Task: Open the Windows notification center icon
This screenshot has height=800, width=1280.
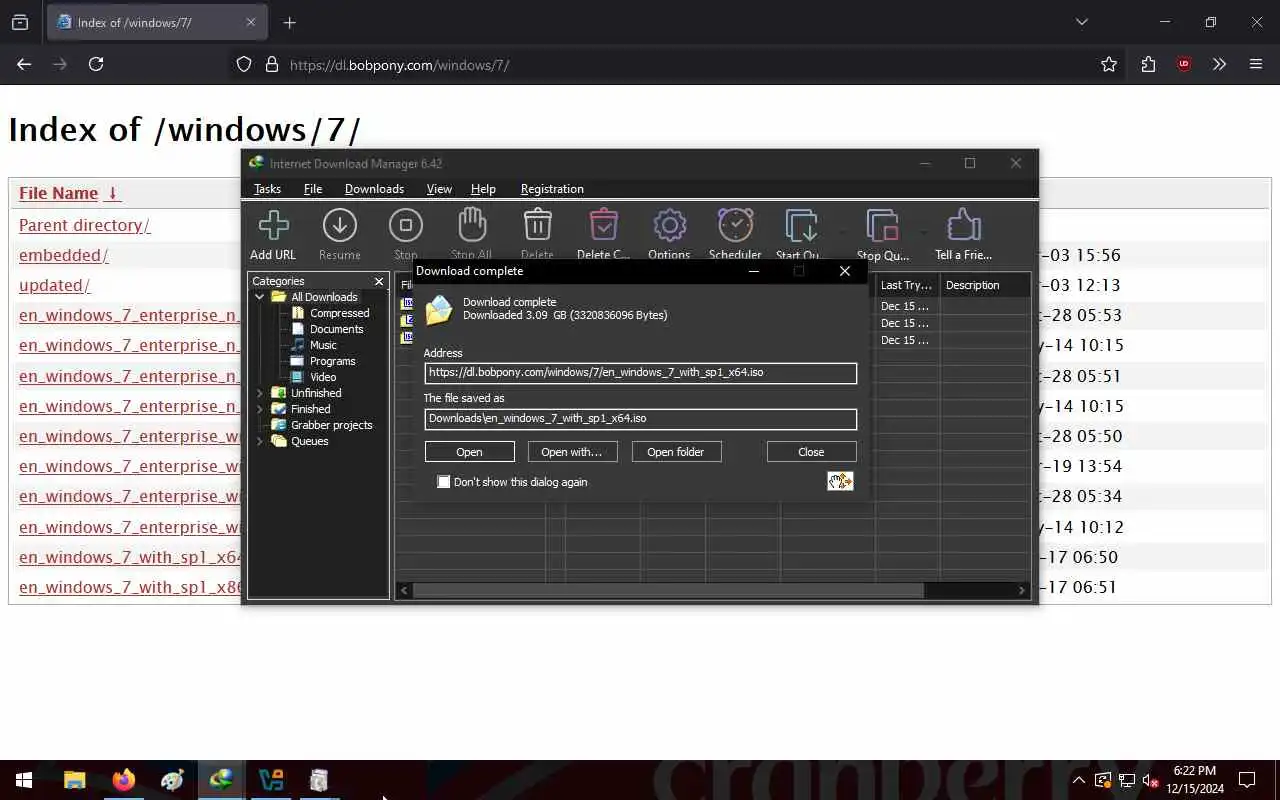Action: click(x=1247, y=780)
